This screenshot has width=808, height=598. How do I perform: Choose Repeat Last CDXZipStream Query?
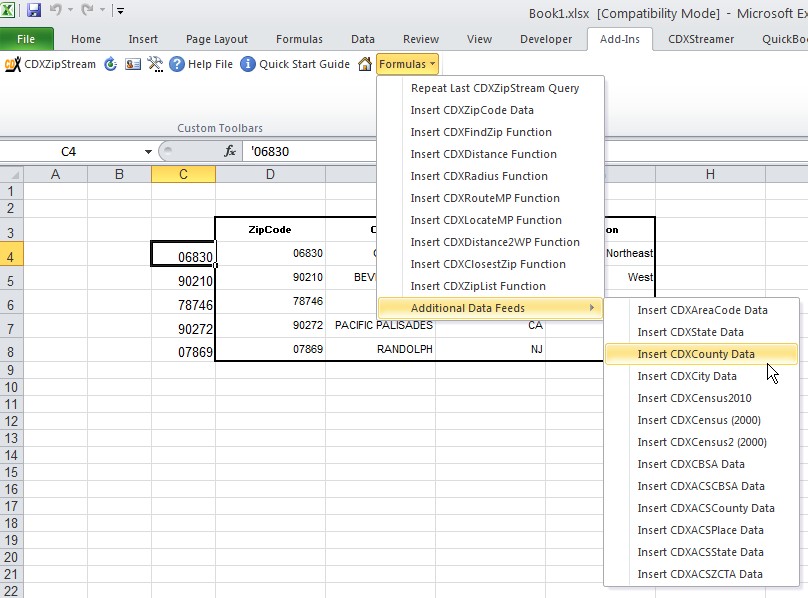490,88
